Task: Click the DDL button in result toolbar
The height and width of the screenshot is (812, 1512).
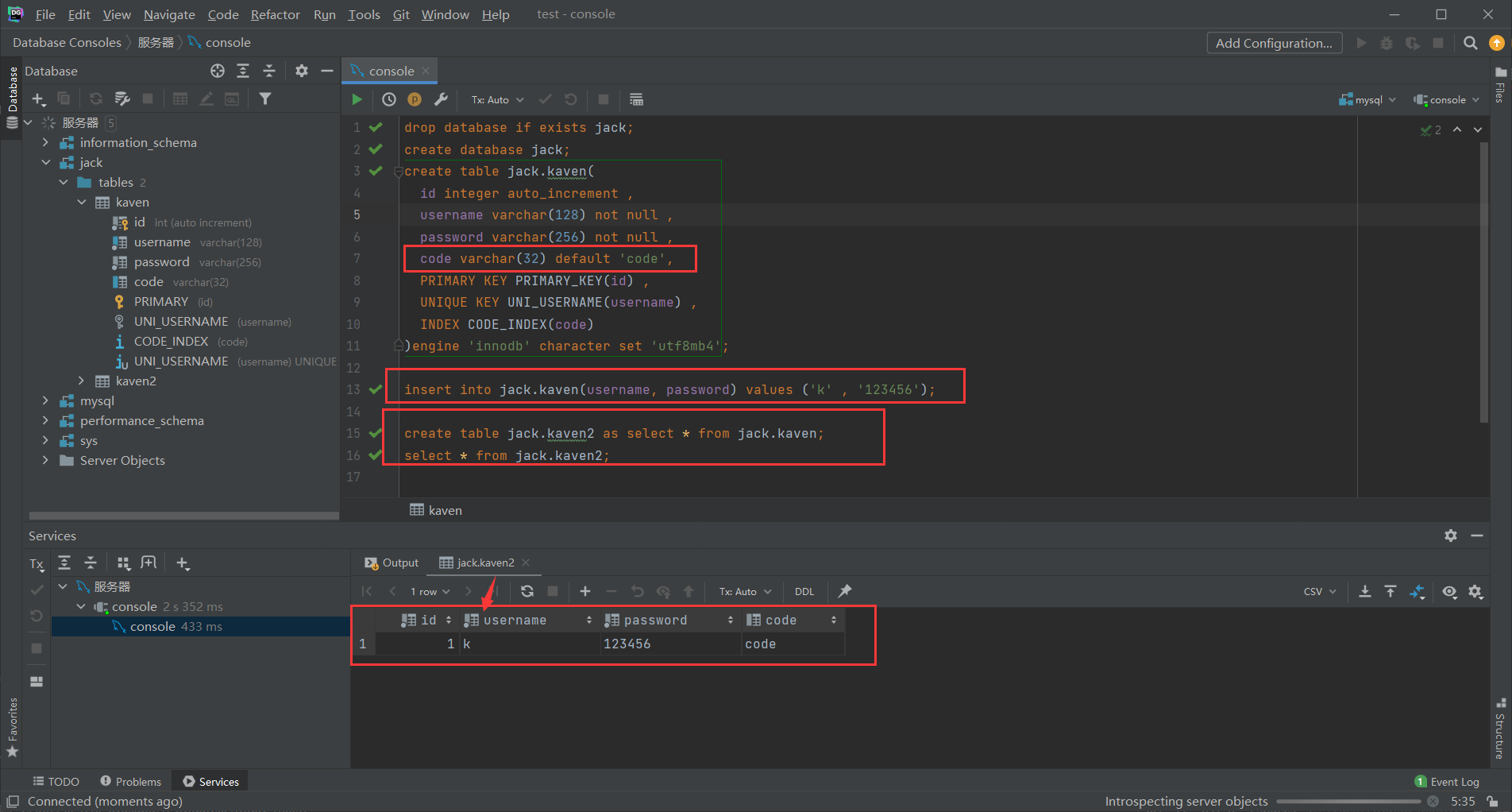Action: point(804,591)
